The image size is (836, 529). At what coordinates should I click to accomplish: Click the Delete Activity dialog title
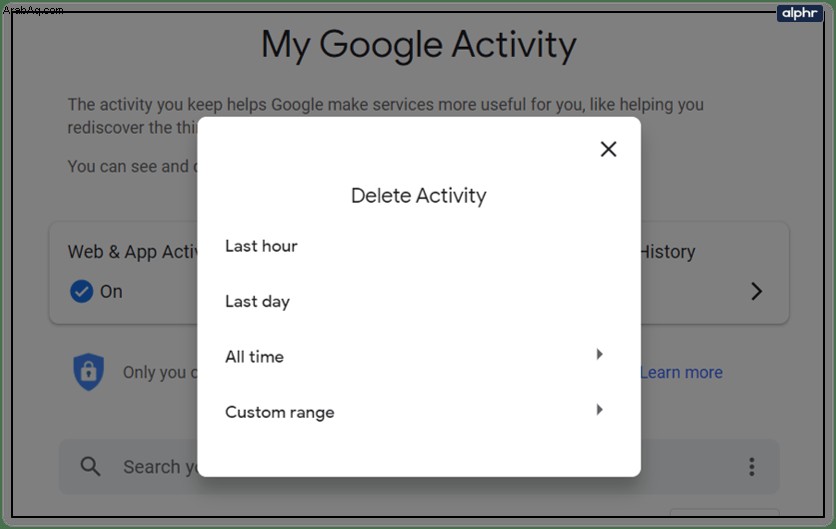coord(419,196)
